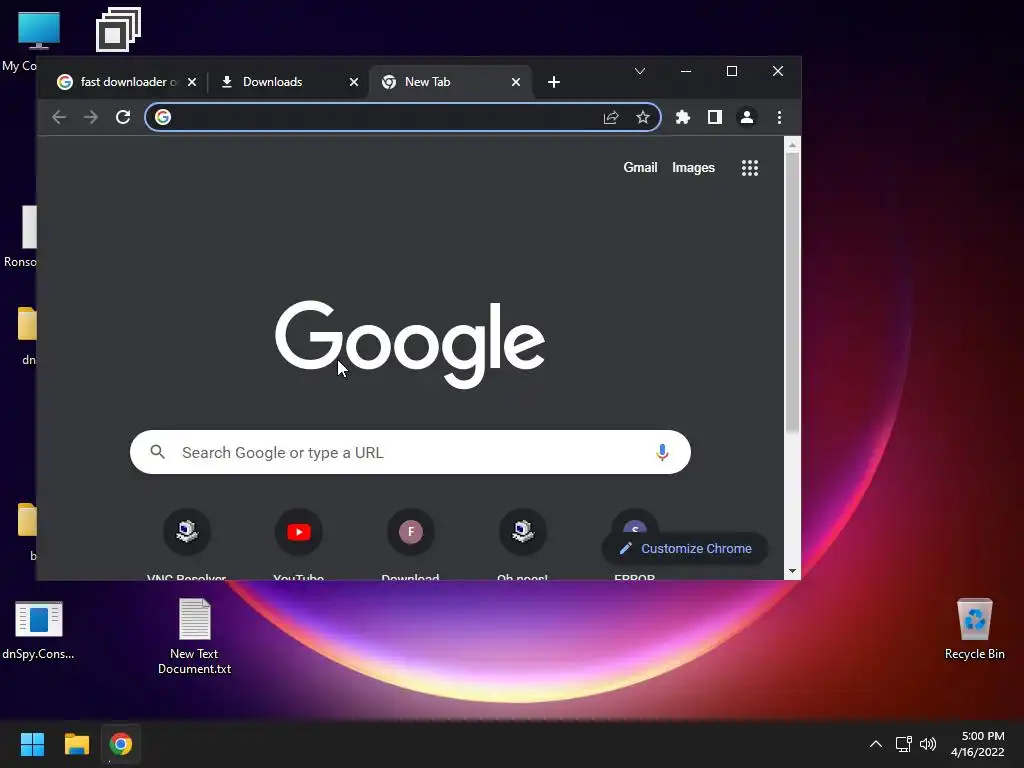Image resolution: width=1024 pixels, height=768 pixels.
Task: Select the dnSpy.Cons... desktop icon
Action: tap(39, 630)
